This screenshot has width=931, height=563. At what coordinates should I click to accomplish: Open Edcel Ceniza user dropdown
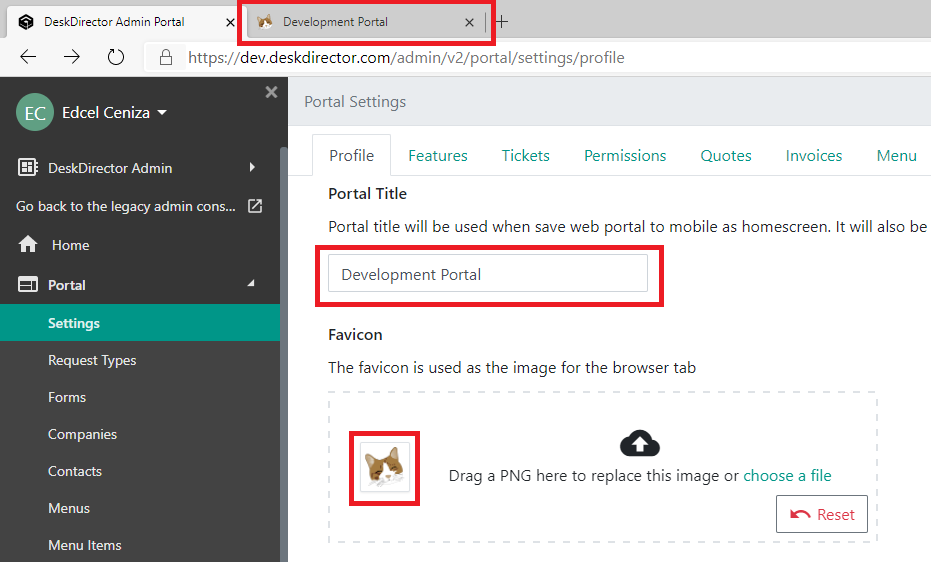(x=114, y=112)
